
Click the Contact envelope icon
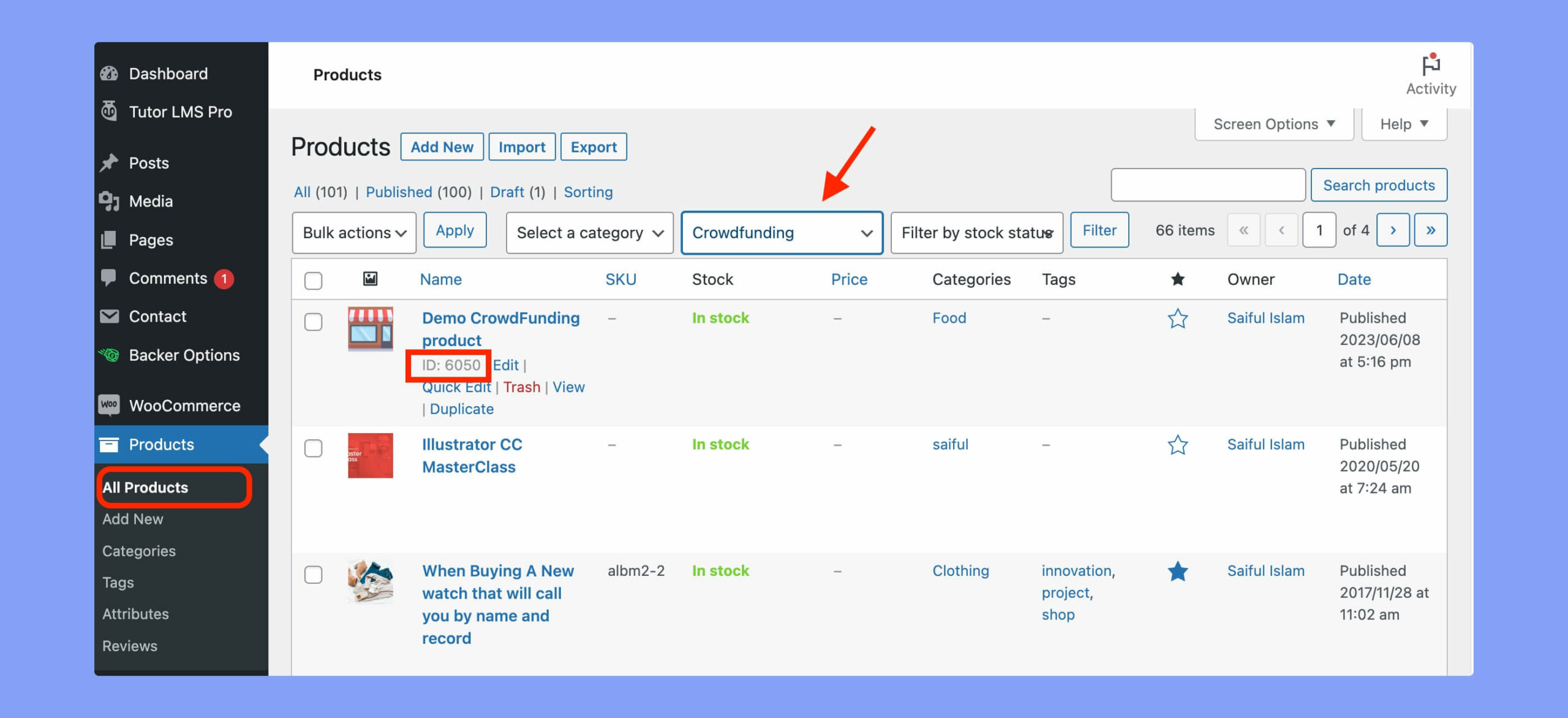(109, 316)
